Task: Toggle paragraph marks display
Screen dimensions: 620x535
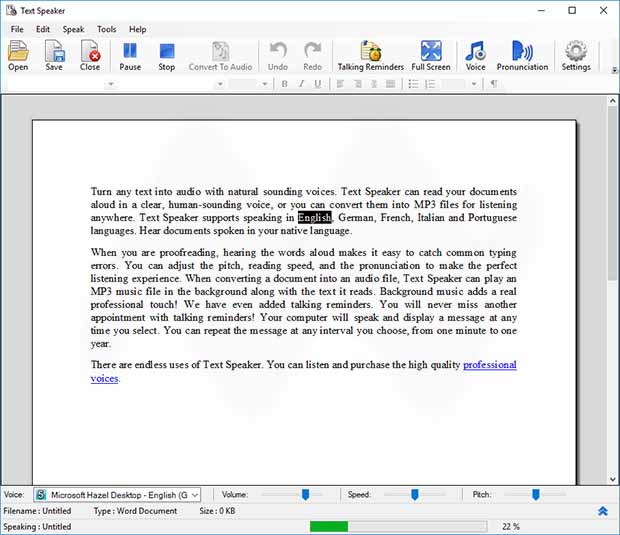Action: tap(494, 84)
